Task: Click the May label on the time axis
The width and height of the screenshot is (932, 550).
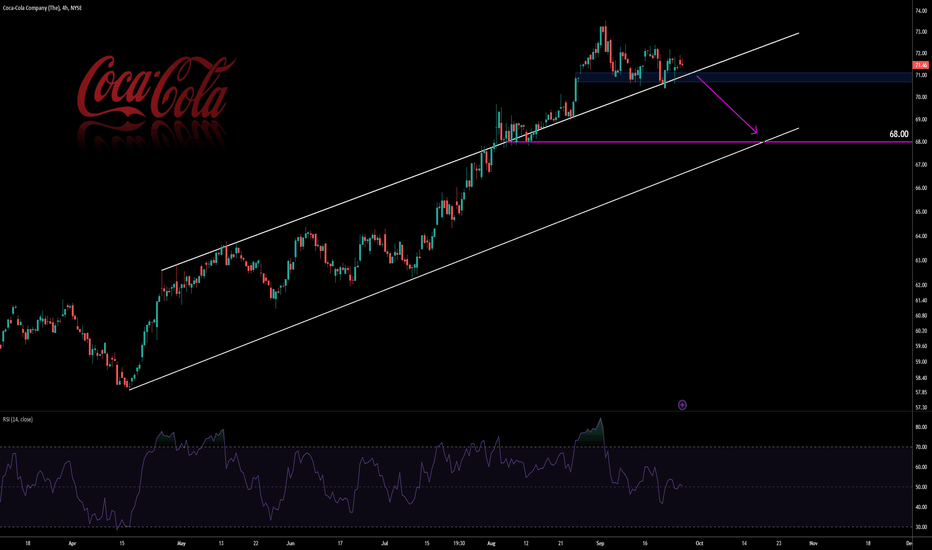Action: click(181, 543)
